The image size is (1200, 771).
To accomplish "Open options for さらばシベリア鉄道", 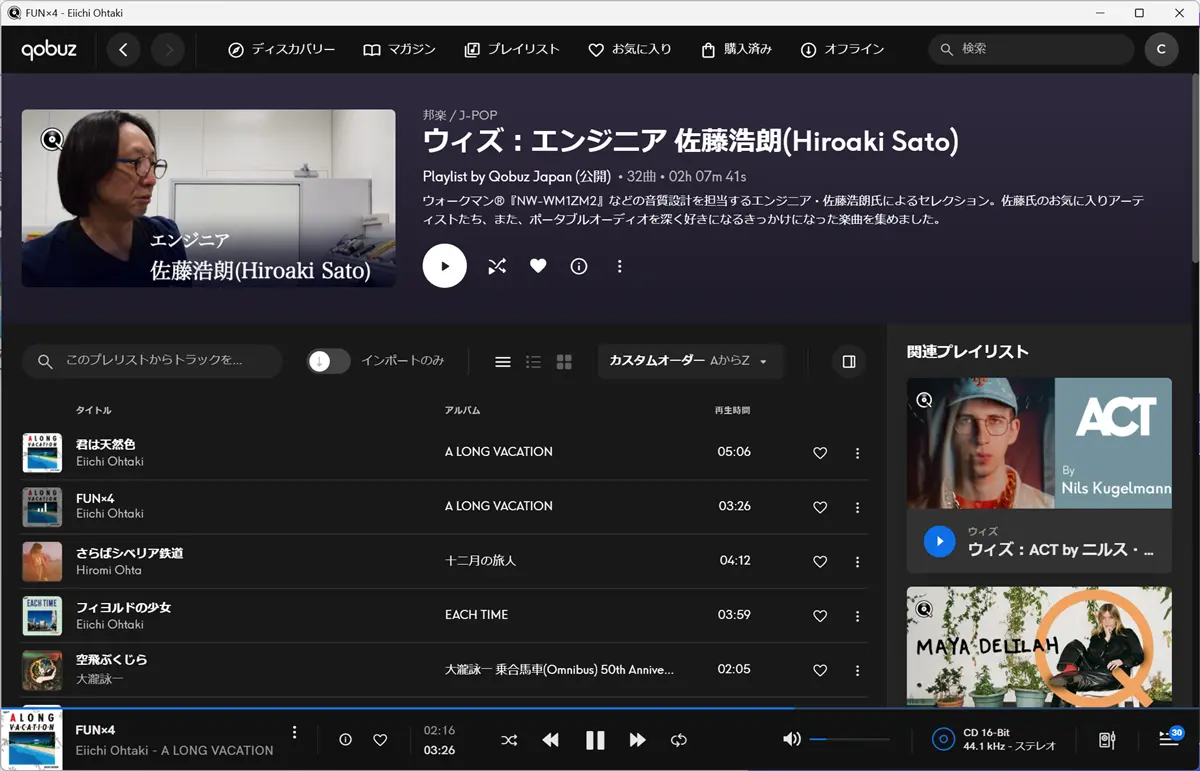I will [857, 562].
